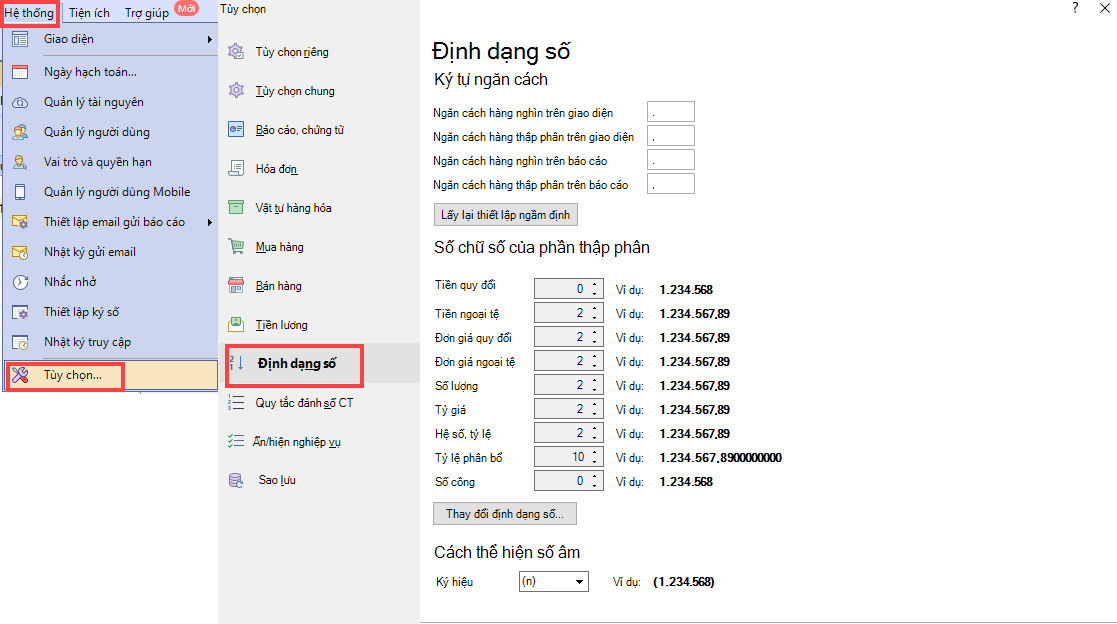Screen dimensions: 1117x624
Task: Click the Nhắc nhở clock icon
Action: point(20,282)
